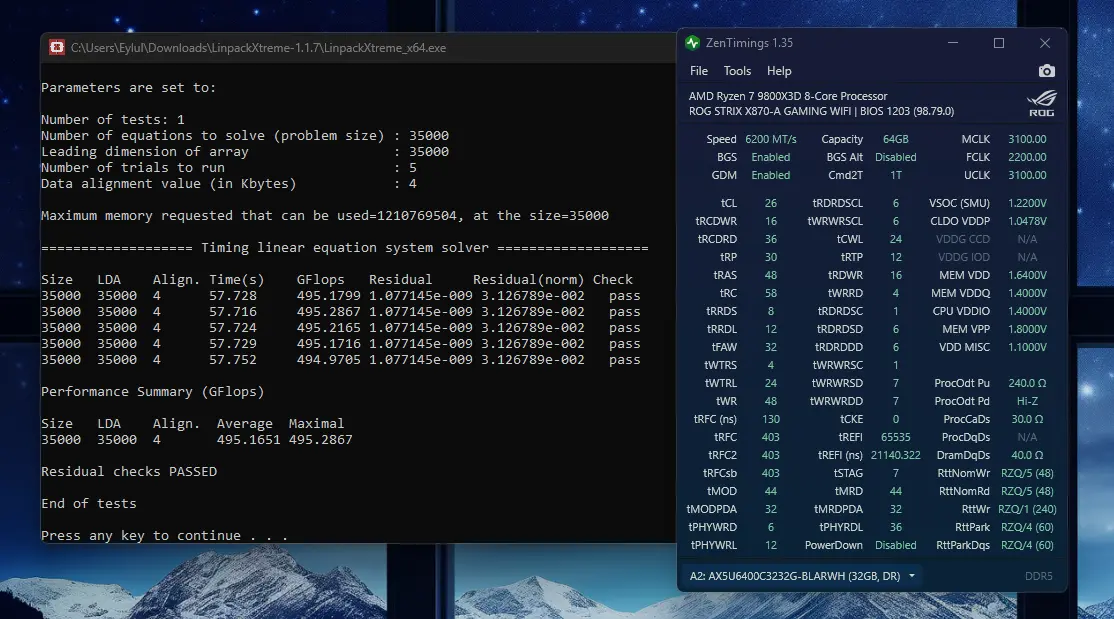Maximize the ZenTimings window
The width and height of the screenshot is (1114, 619).
(999, 43)
